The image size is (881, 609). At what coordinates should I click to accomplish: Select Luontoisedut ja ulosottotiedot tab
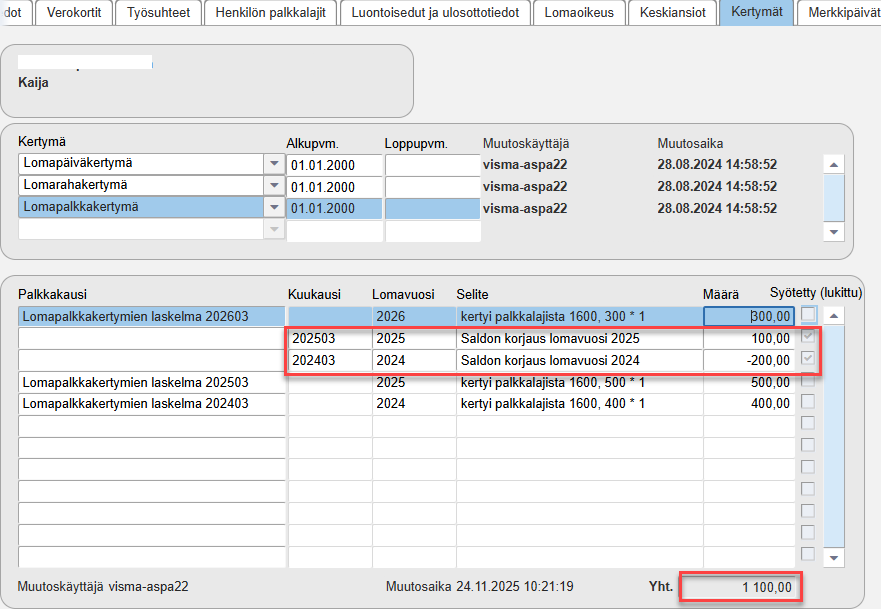[x=435, y=12]
